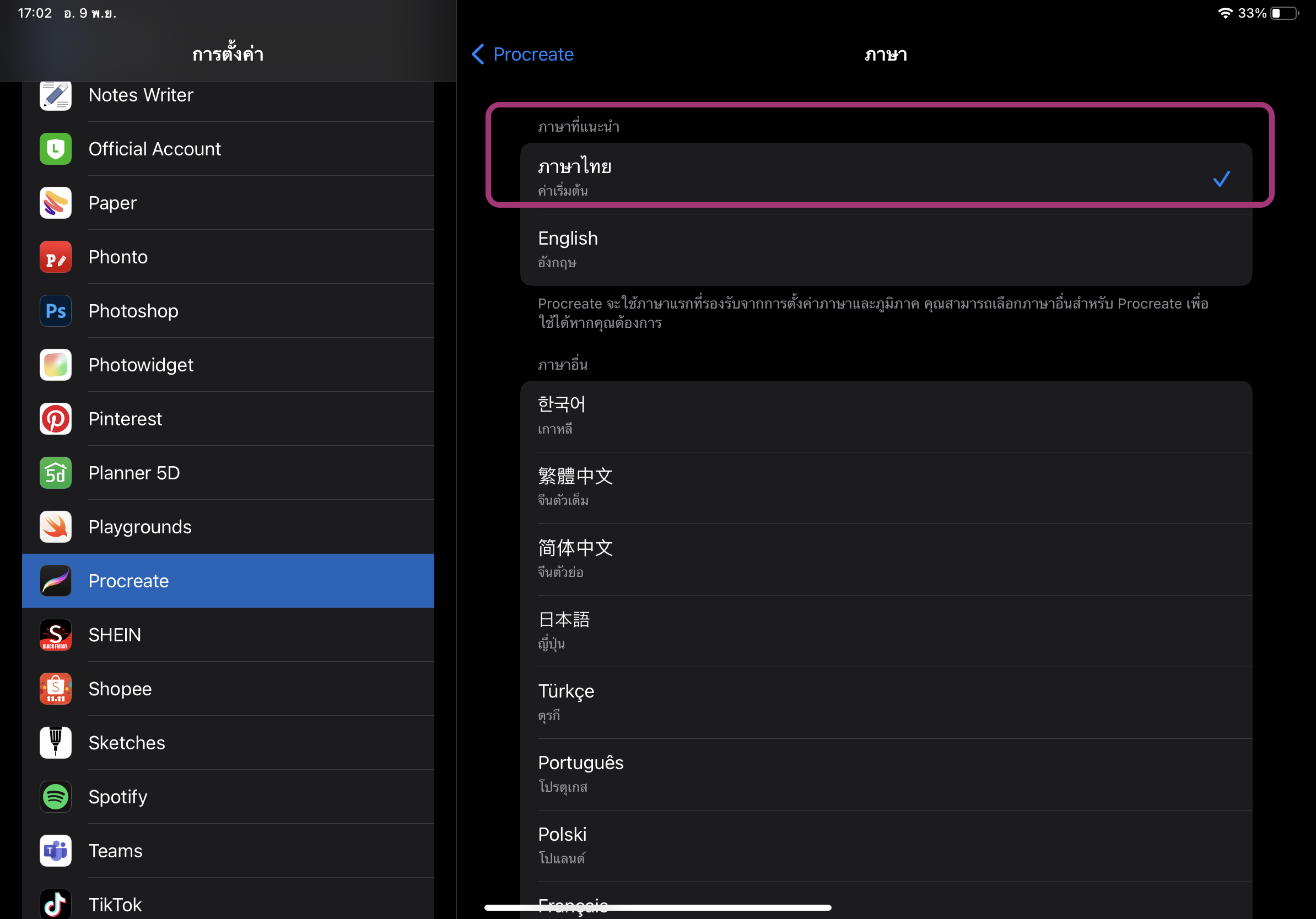Open the Photoshop app icon

(x=56, y=311)
